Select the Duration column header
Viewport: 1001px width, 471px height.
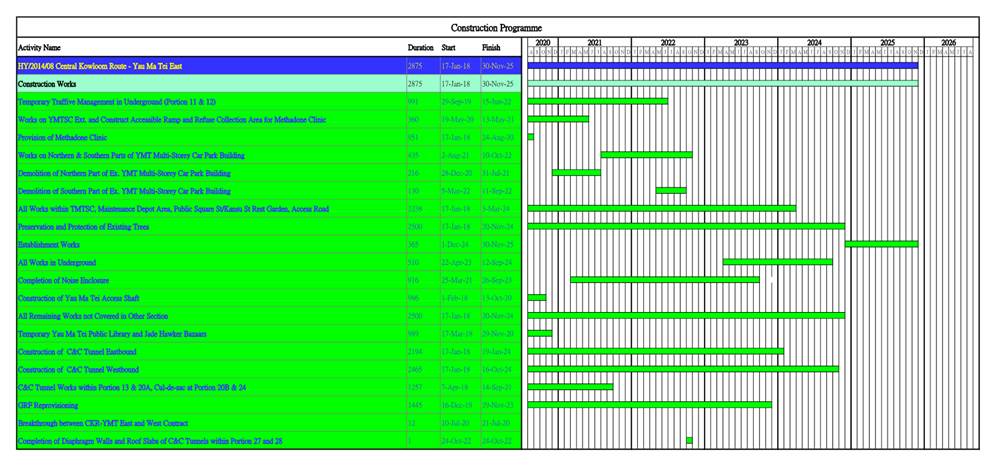click(420, 48)
